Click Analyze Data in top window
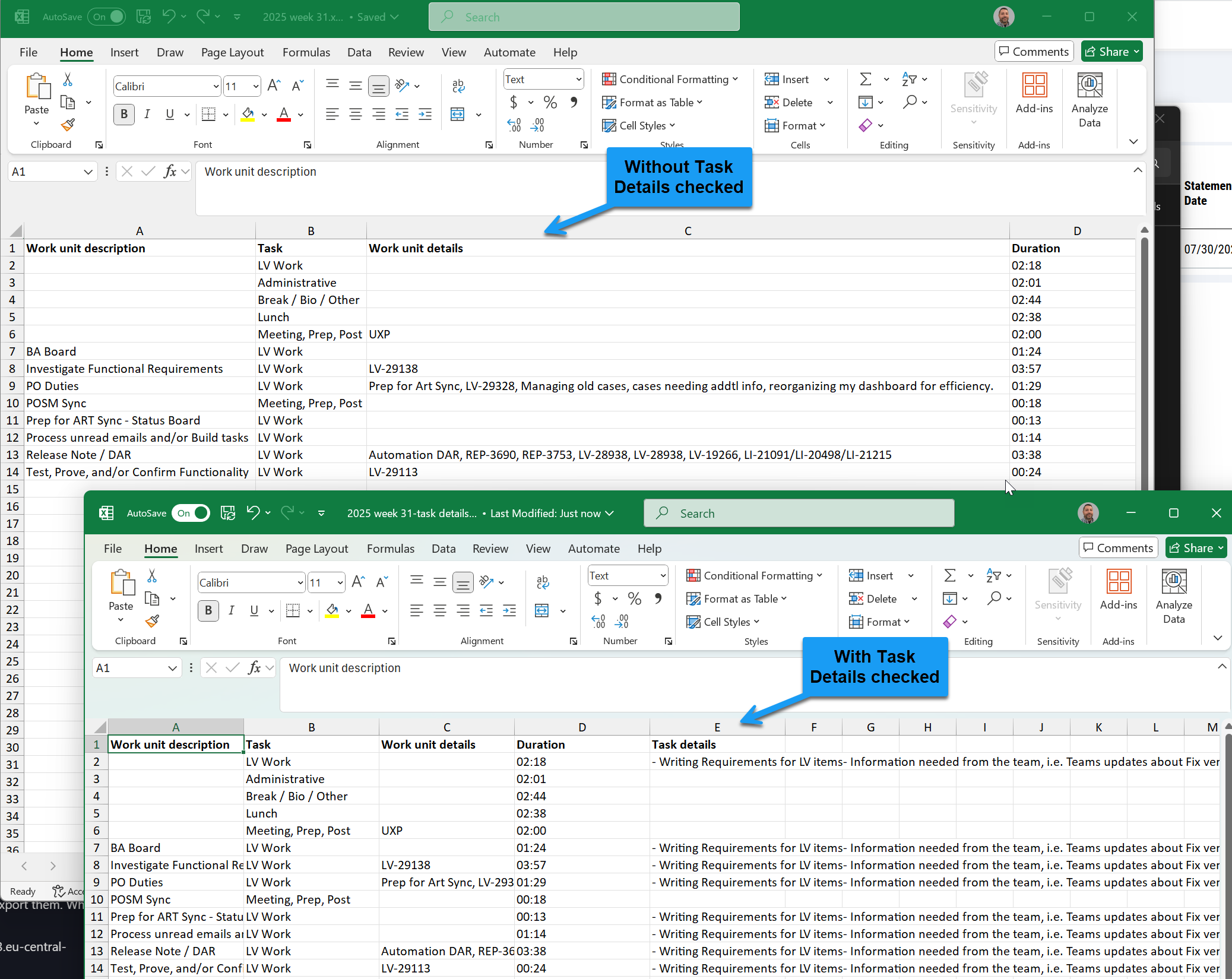The width and height of the screenshot is (1232, 979). pos(1090,100)
